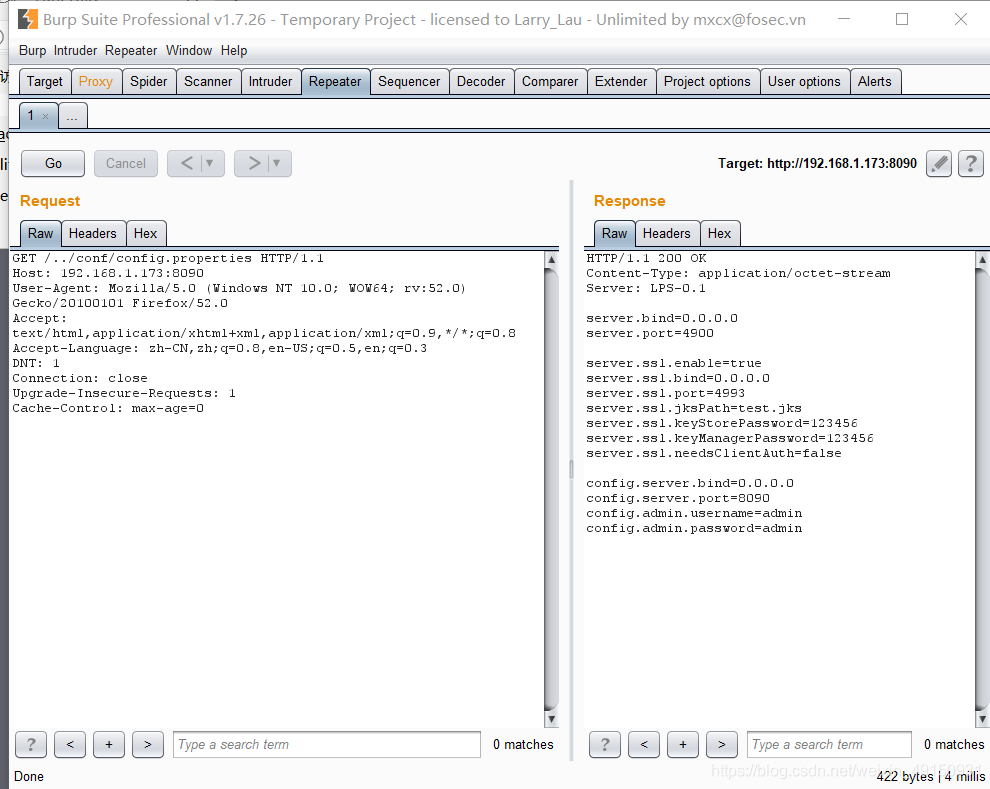Open new Repeater tab with ... tab

pyautogui.click(x=73, y=116)
